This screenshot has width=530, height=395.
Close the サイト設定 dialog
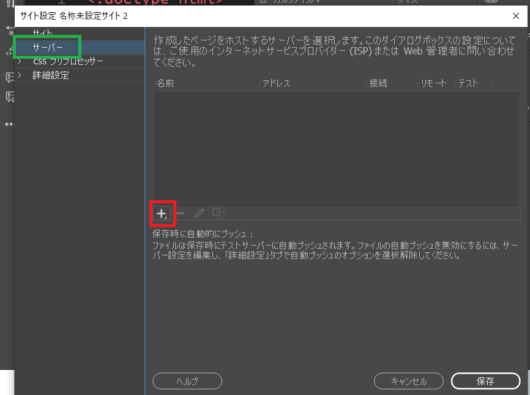coord(516,16)
